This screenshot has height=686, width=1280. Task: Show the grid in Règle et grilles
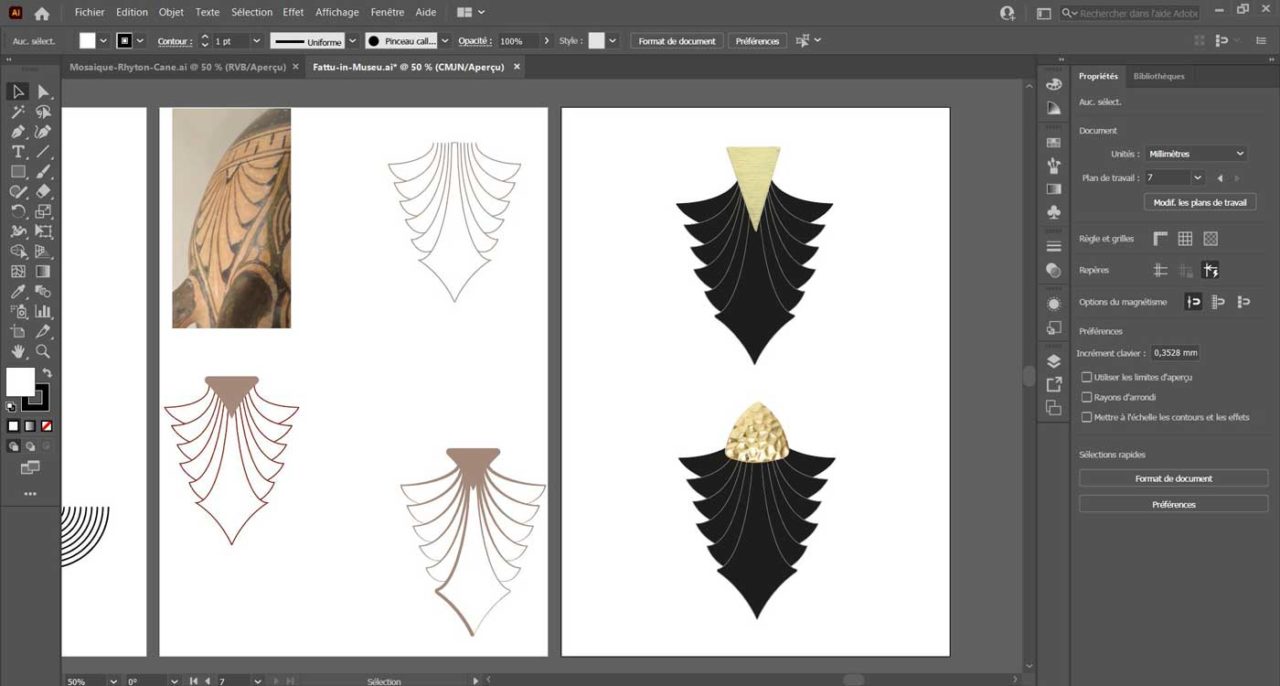click(x=1185, y=239)
